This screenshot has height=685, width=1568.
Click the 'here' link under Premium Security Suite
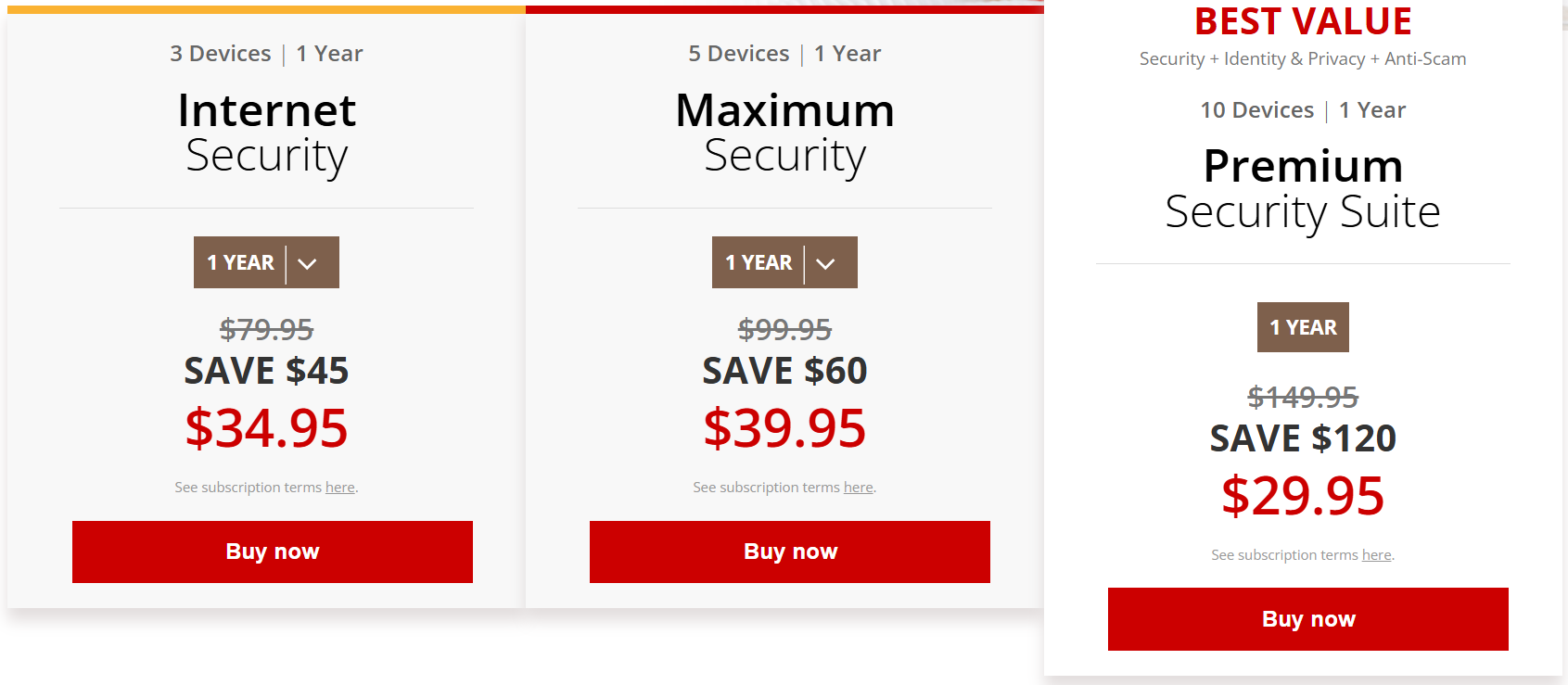click(x=1375, y=554)
